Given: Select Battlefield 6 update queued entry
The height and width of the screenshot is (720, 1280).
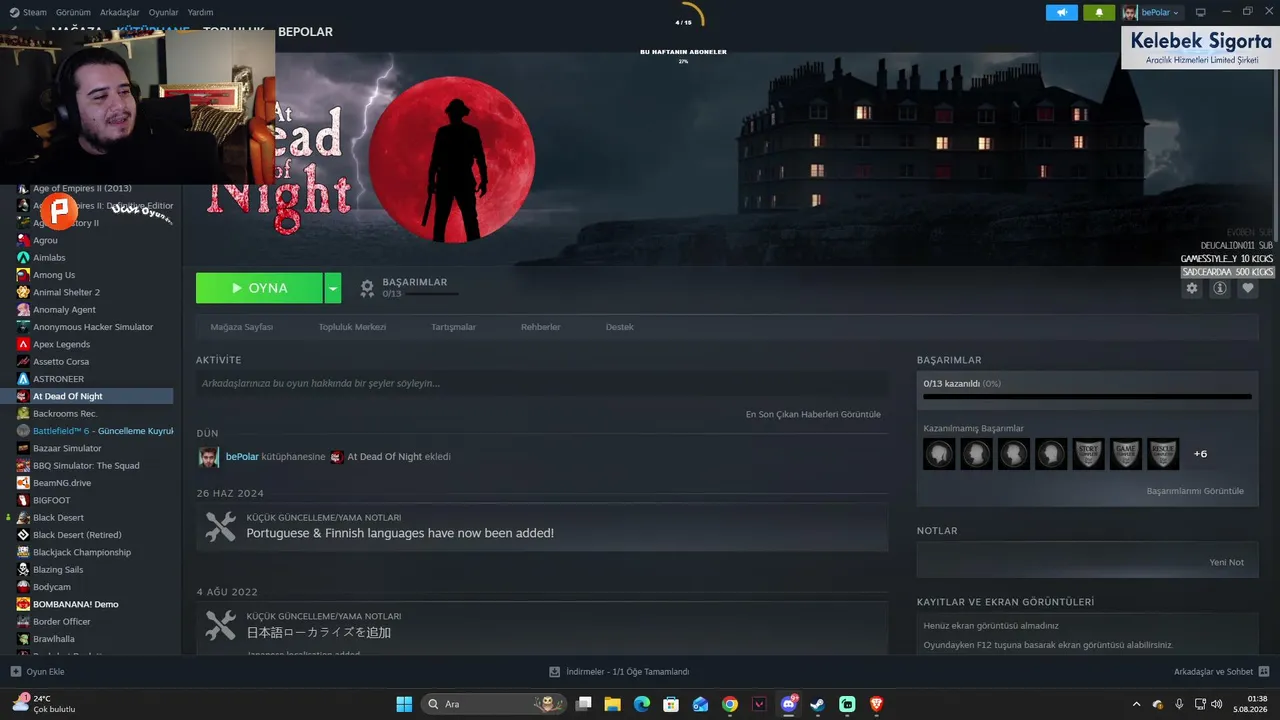Looking at the screenshot, I should pos(103,431).
